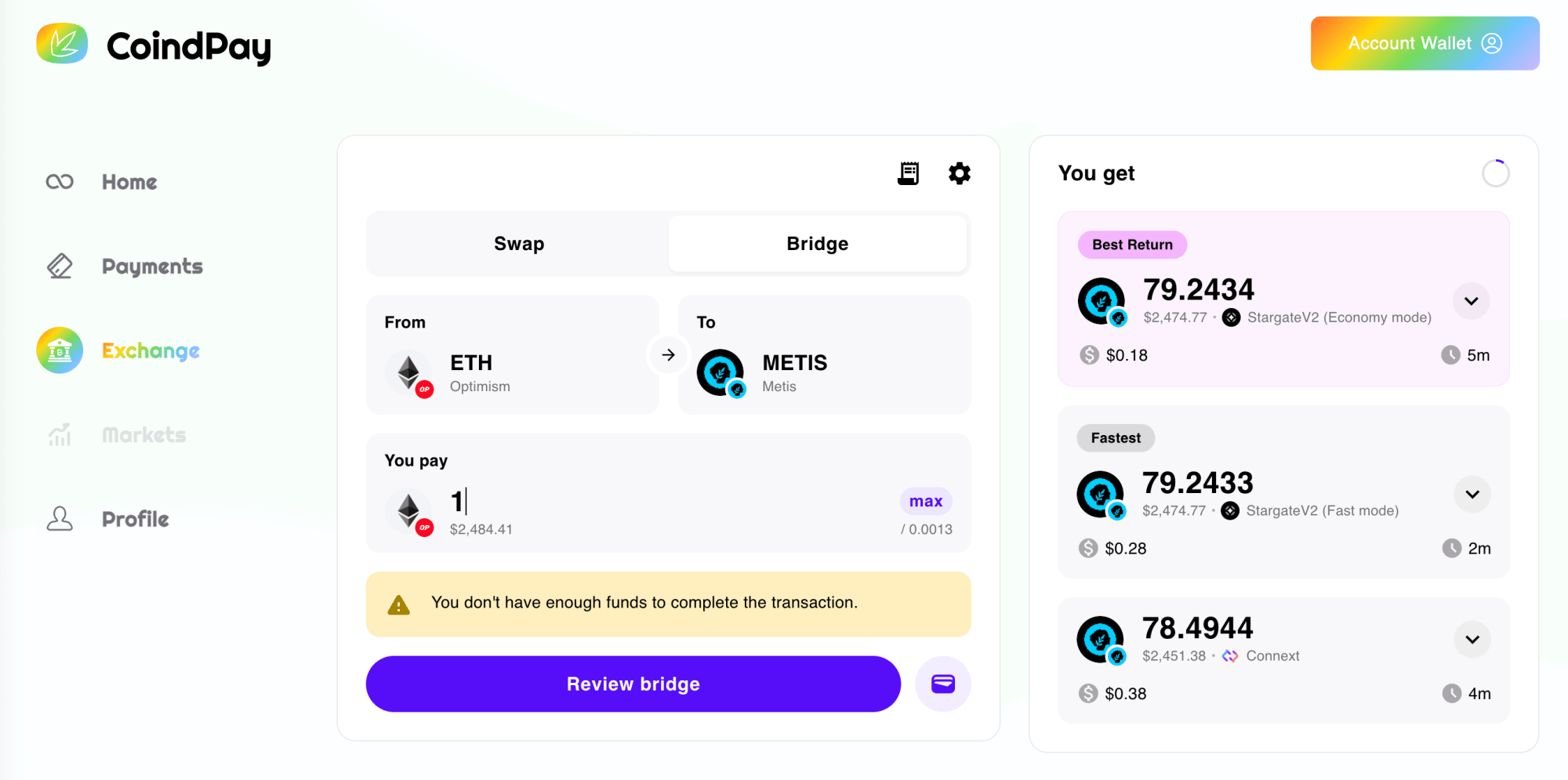Click the Review bridge button
This screenshot has width=1568, height=780.
tap(633, 684)
